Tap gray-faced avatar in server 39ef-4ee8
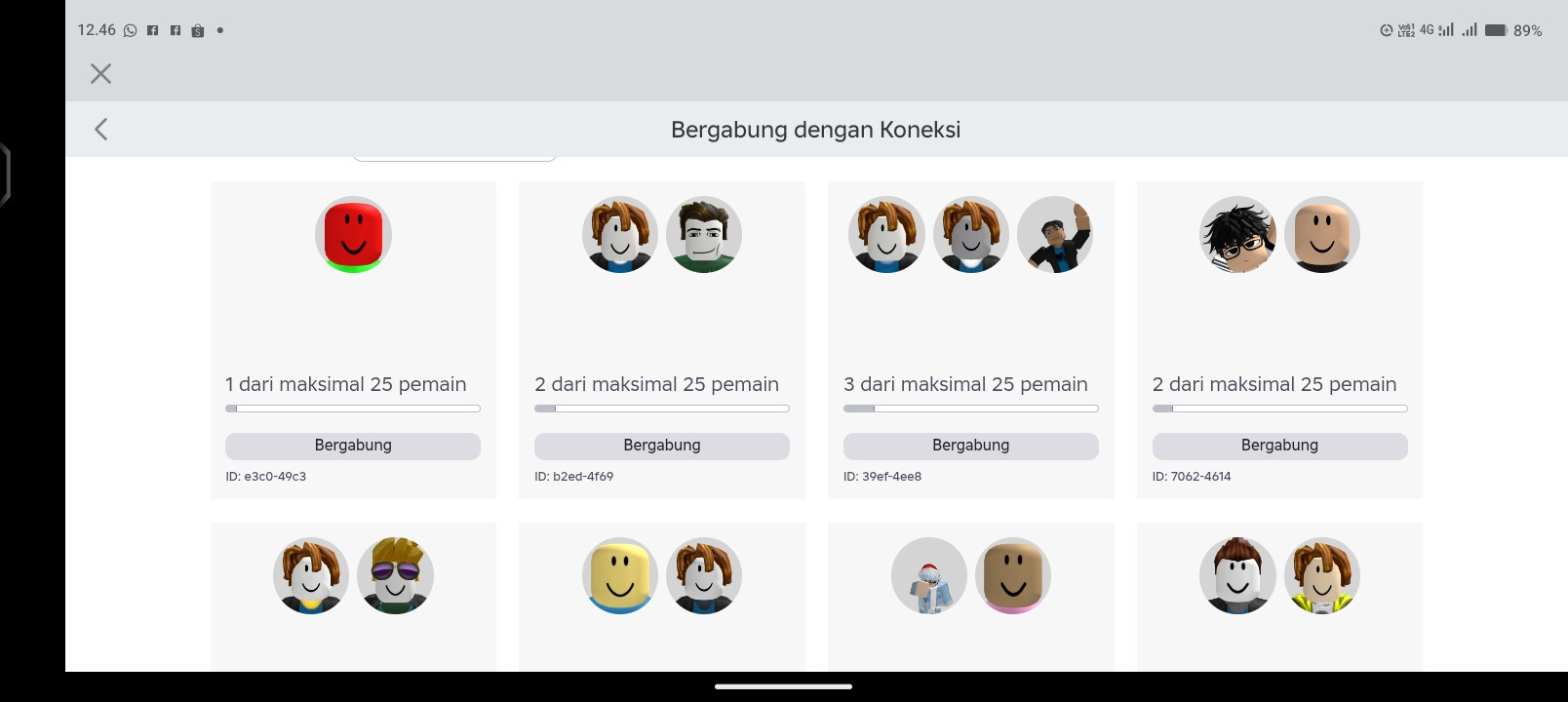 (x=971, y=235)
